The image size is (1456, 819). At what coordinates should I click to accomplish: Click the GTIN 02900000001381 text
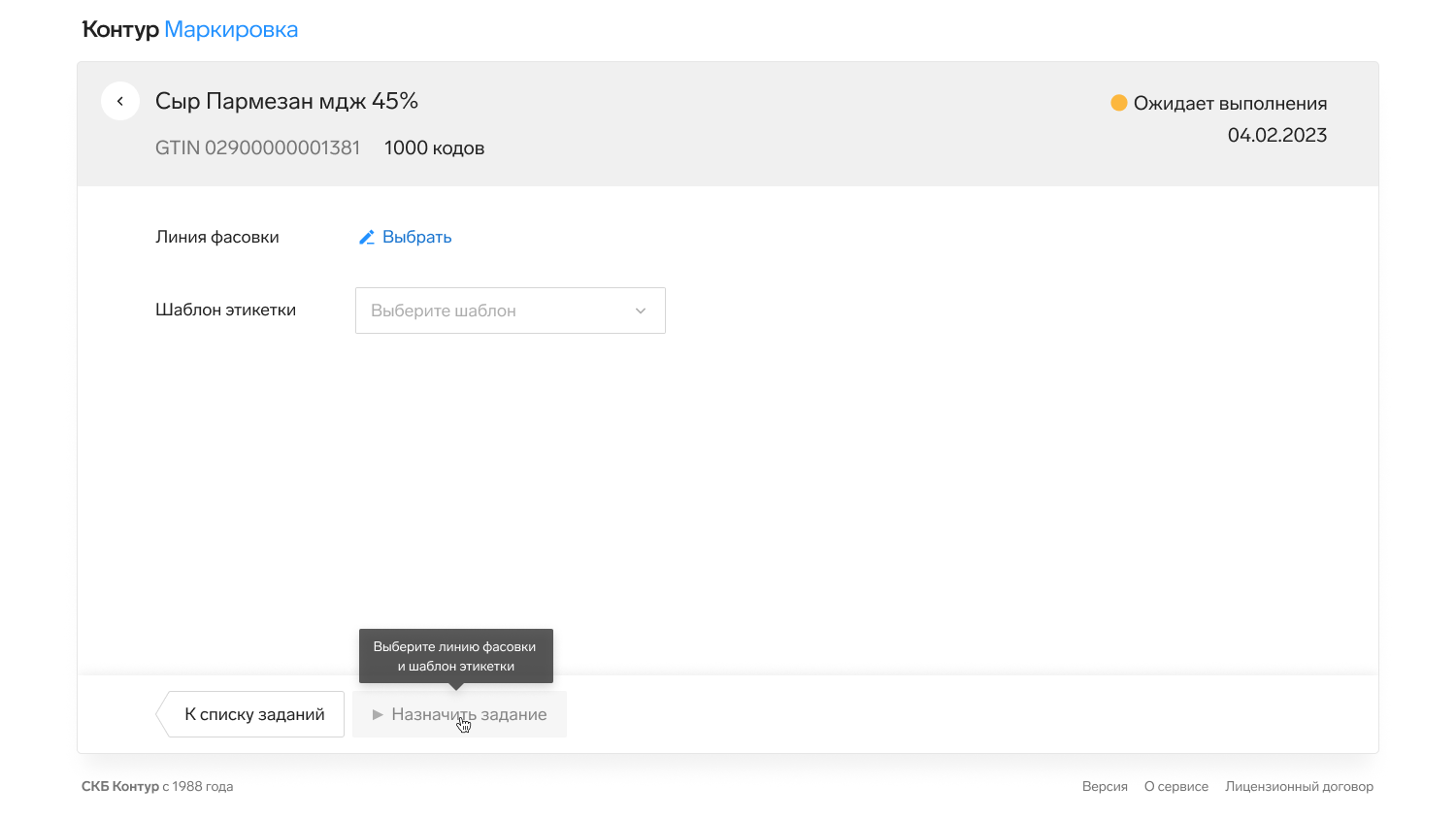pos(257,147)
